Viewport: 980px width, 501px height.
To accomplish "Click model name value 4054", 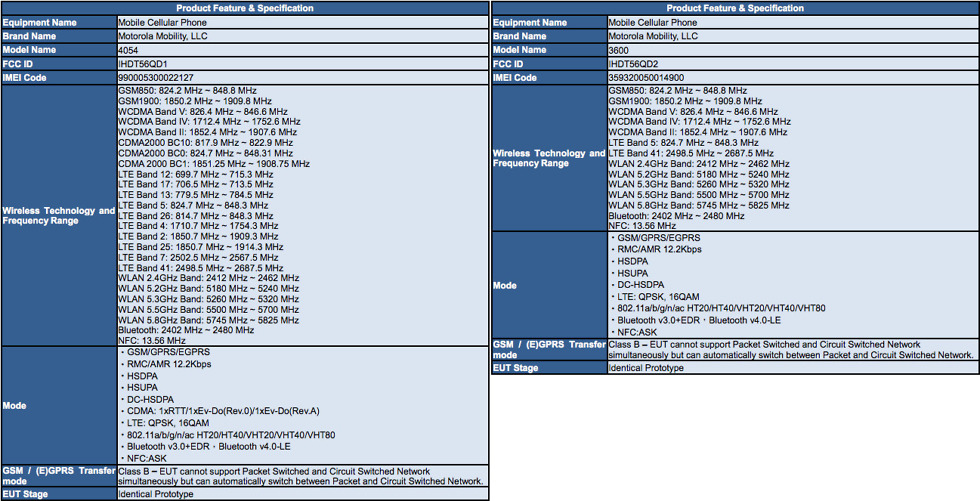I will [x=130, y=49].
